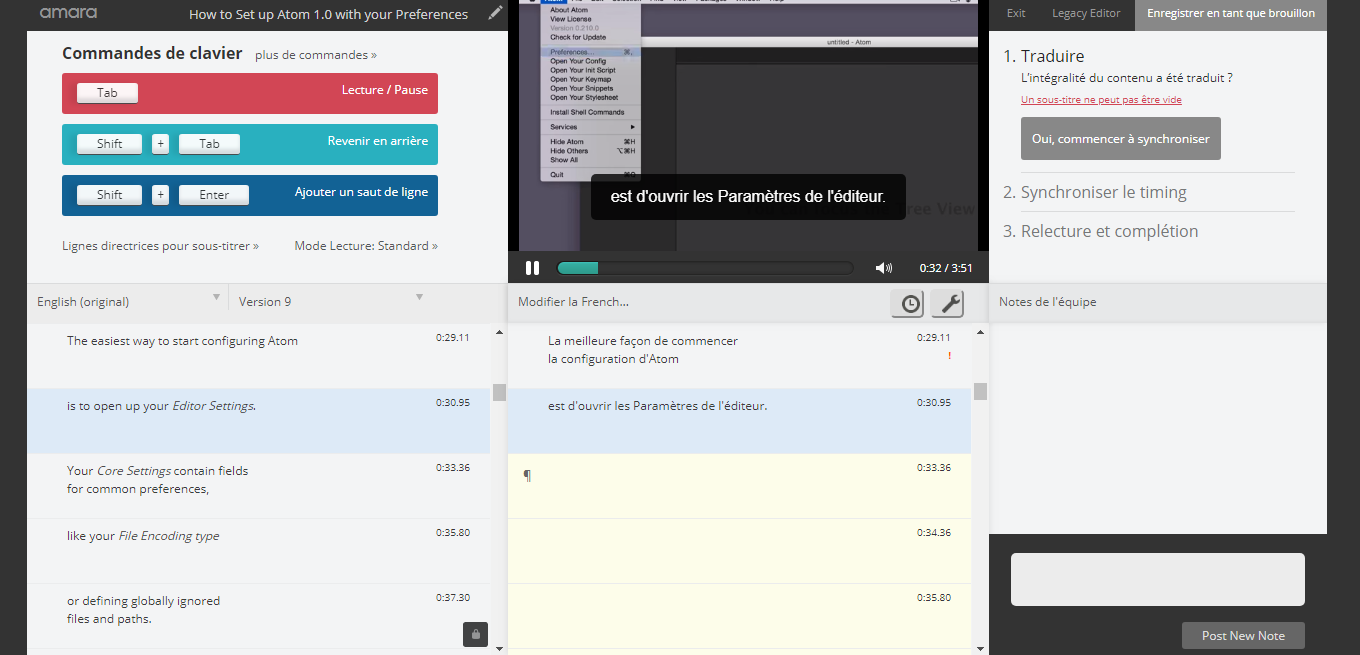The width and height of the screenshot is (1360, 655).
Task: Click the Amara logo
Action: point(67,13)
